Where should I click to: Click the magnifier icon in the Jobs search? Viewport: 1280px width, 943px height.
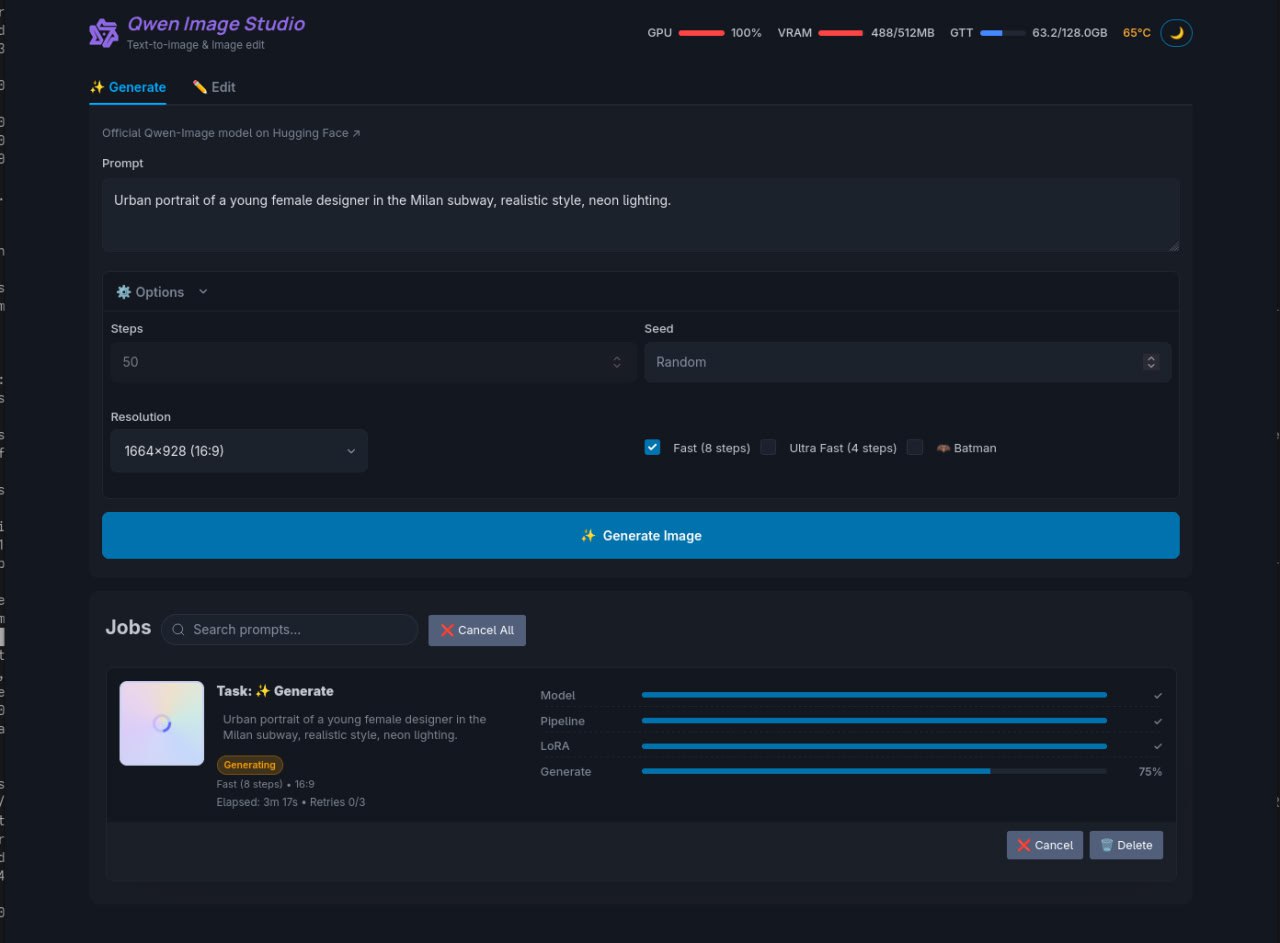178,630
